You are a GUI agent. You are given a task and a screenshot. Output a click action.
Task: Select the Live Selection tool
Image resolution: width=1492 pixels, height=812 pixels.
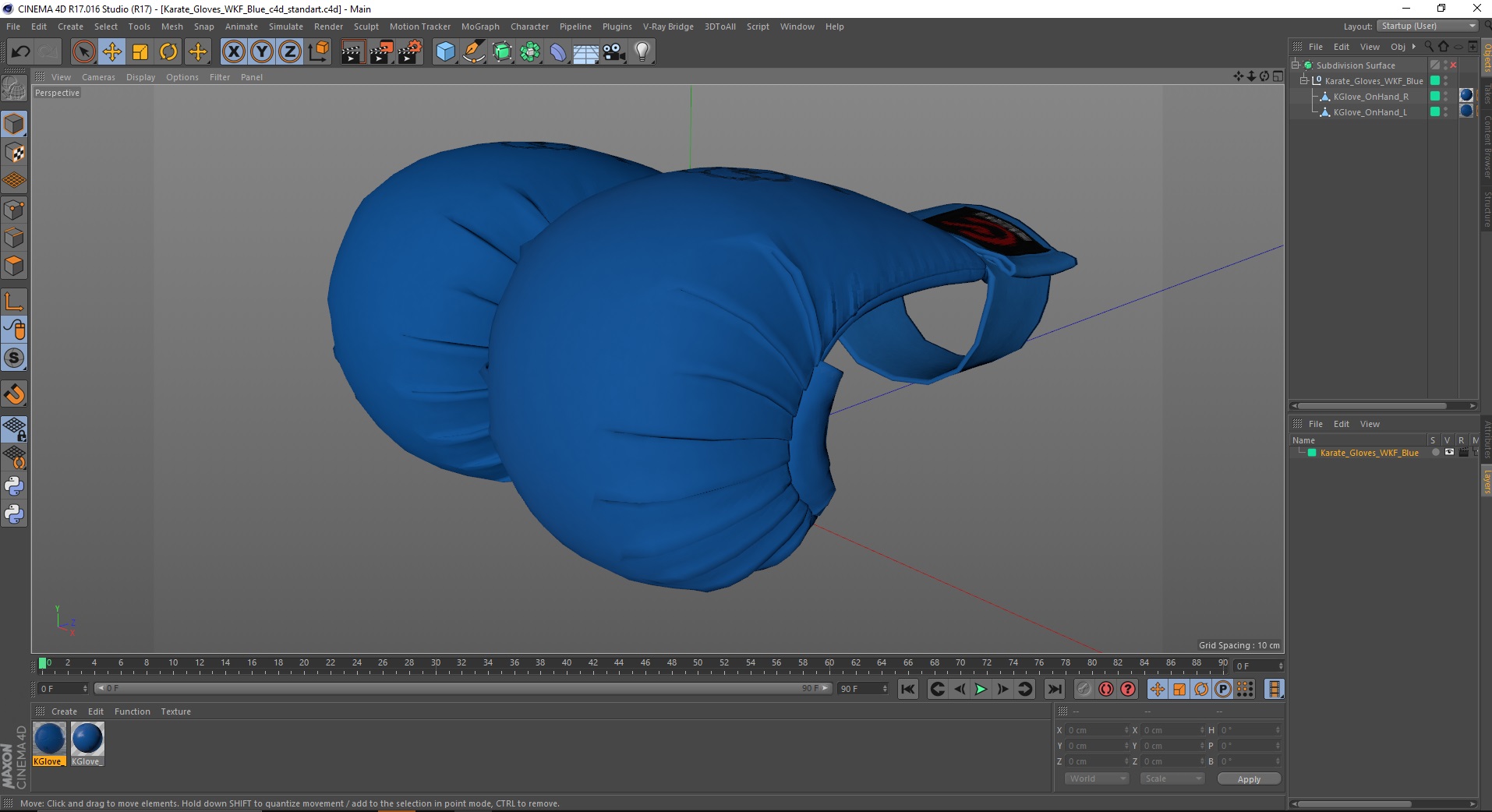[83, 52]
